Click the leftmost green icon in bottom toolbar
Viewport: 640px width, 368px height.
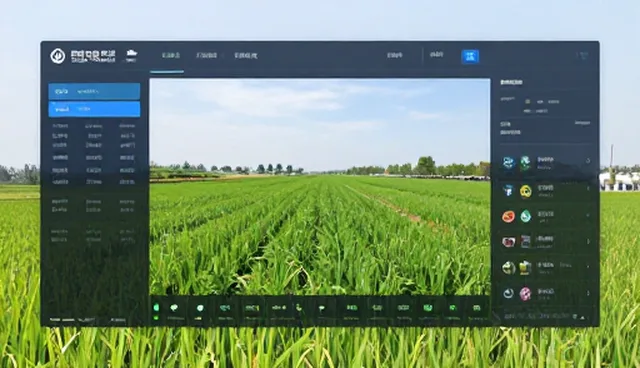tap(156, 308)
